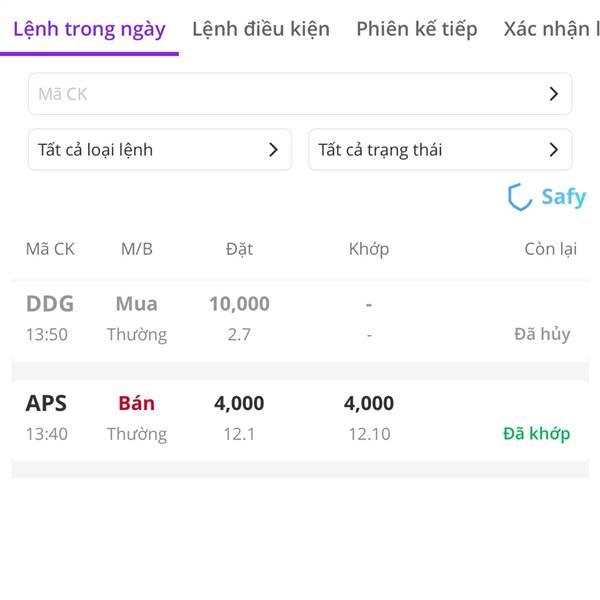This screenshot has height=600, width=600.
Task: Open the Xác nhận tab
Action: pyautogui.click(x=551, y=29)
